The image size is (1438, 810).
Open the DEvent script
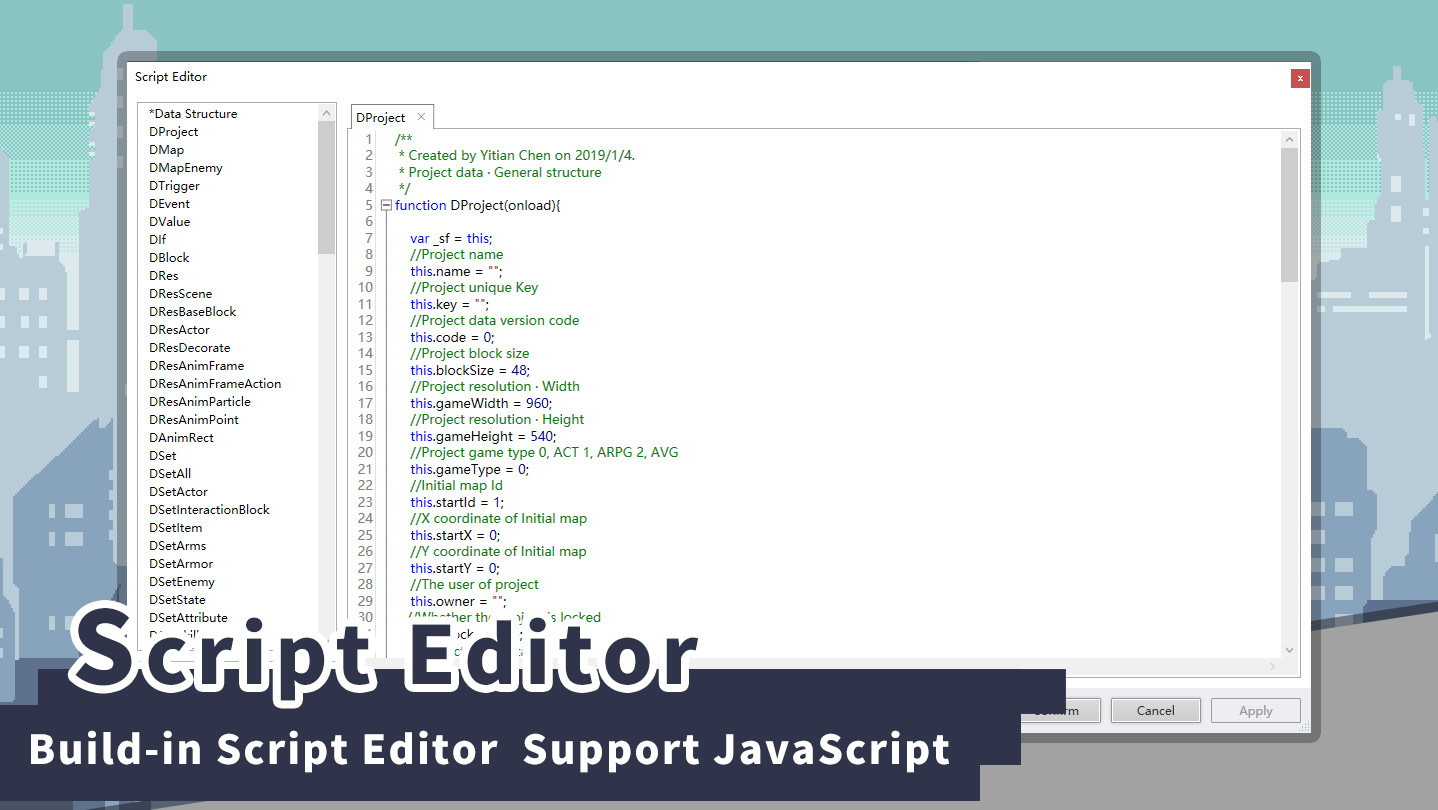coord(170,204)
